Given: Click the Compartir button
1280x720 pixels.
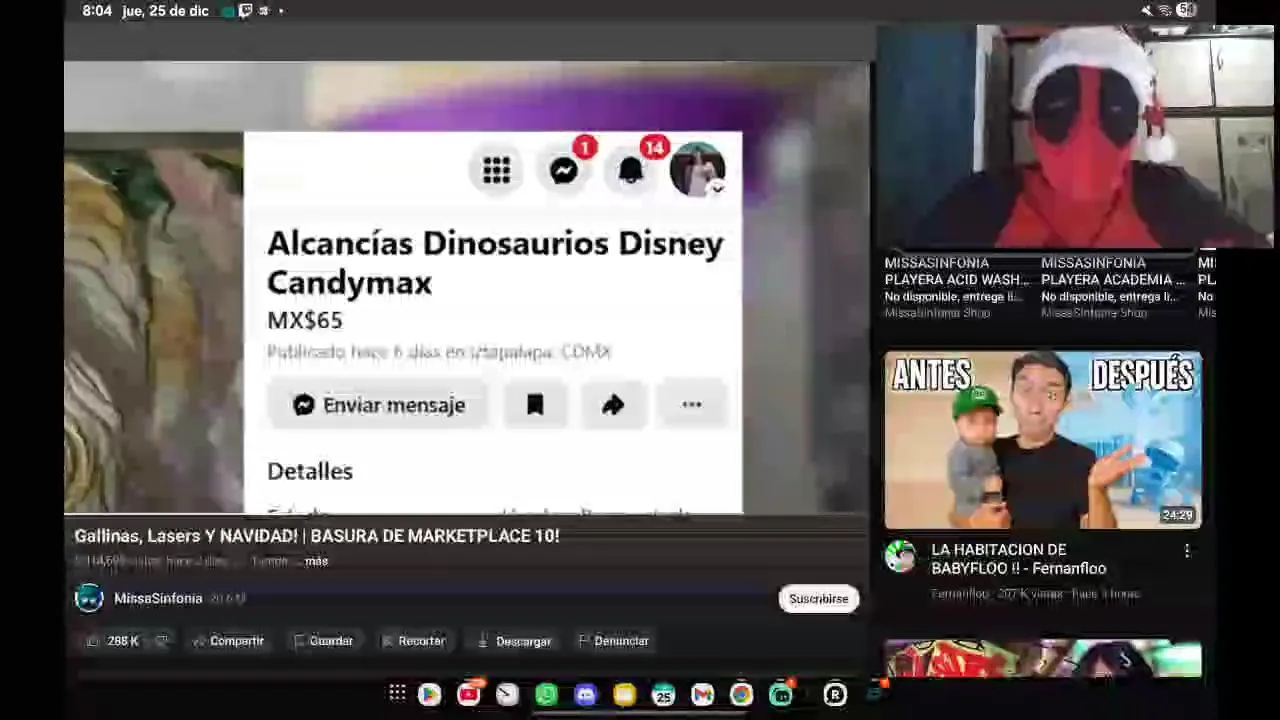Looking at the screenshot, I should pyautogui.click(x=228, y=641).
